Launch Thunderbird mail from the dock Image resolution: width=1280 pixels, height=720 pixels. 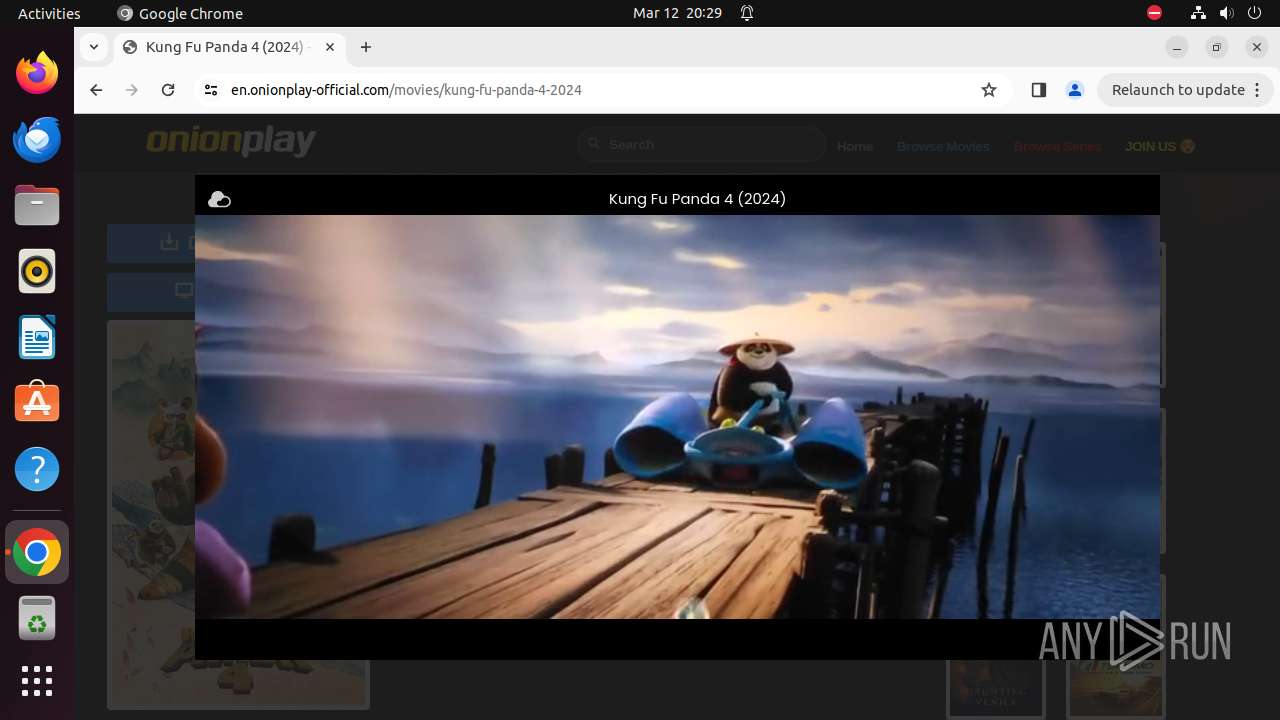(x=37, y=139)
